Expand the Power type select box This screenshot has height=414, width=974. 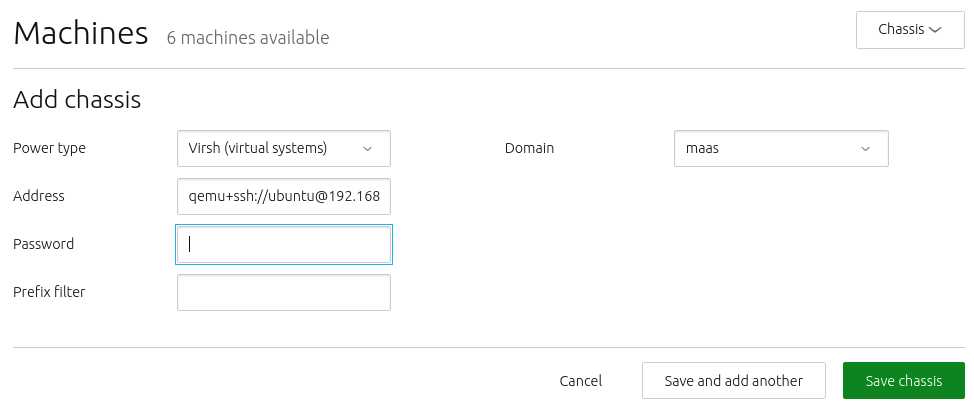[284, 148]
